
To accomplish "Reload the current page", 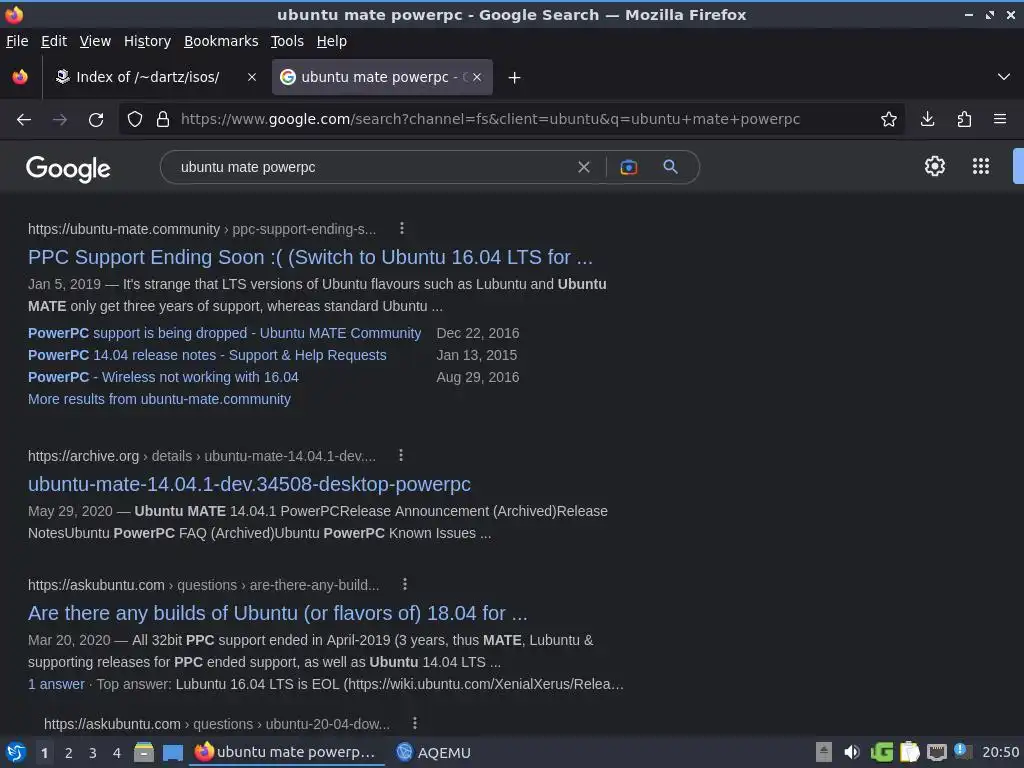I will pos(96,120).
